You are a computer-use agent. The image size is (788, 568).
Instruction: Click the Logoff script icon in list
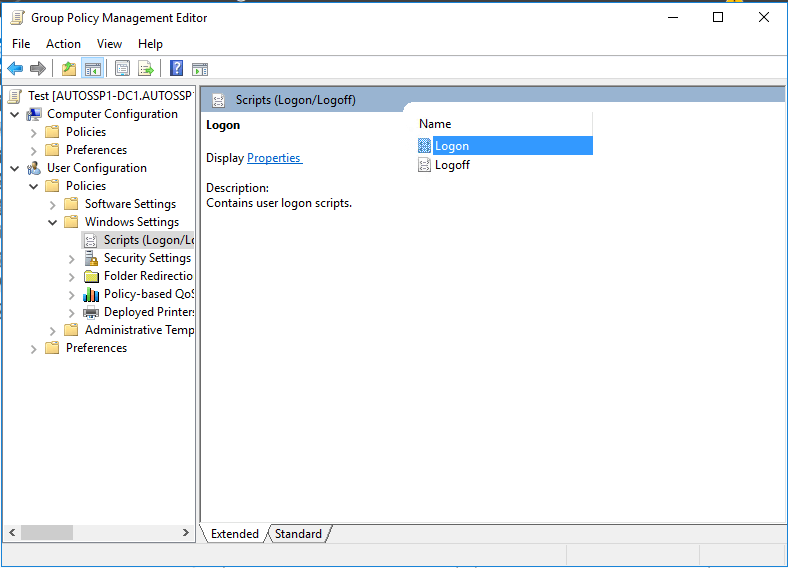pos(424,165)
